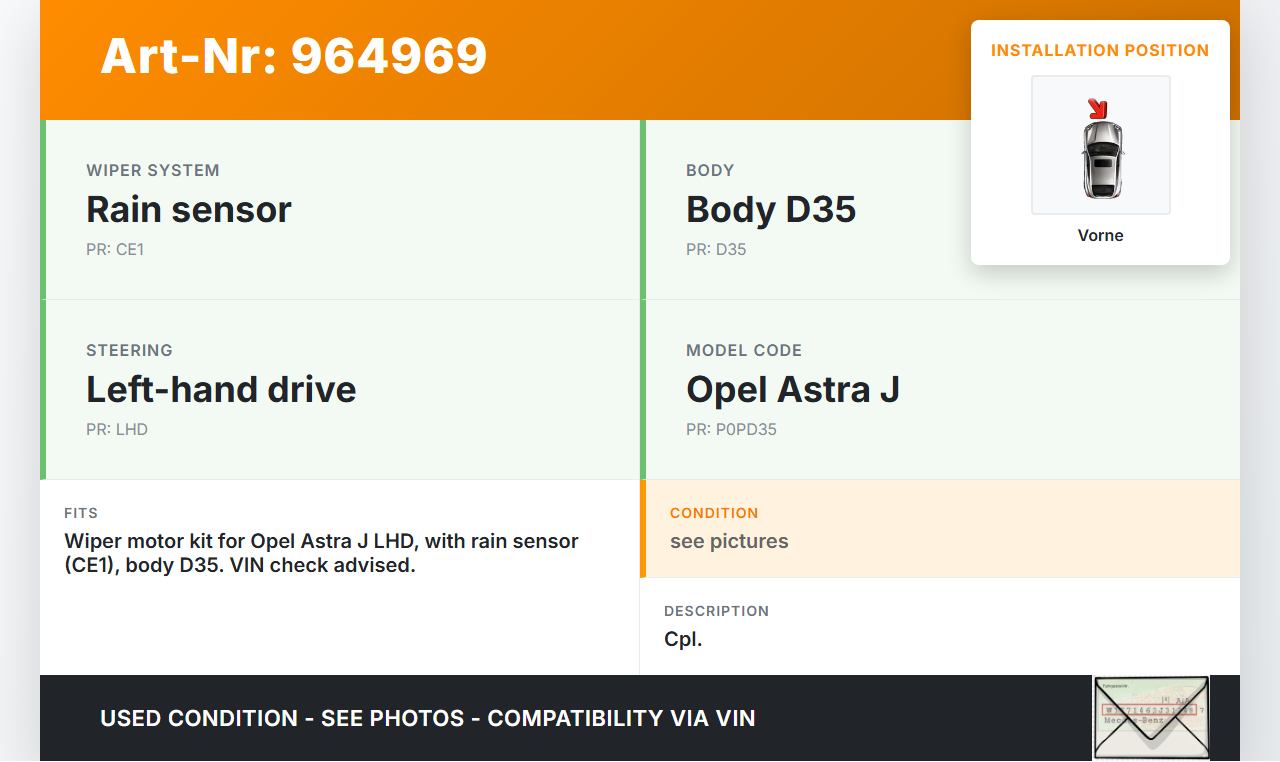
Task: Select the Opel Astra J model value
Action: pyautogui.click(x=793, y=389)
